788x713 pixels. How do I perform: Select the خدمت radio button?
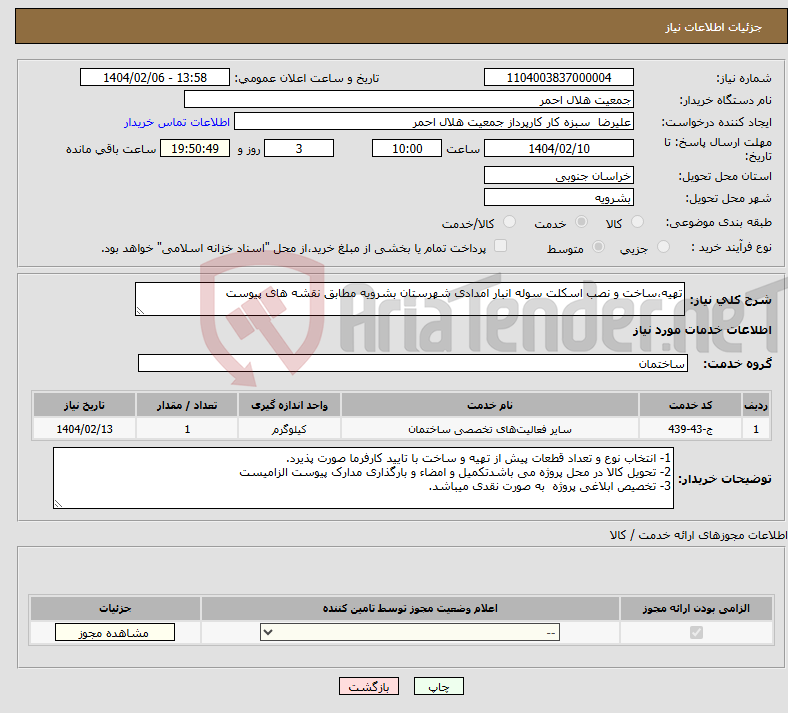coord(581,222)
